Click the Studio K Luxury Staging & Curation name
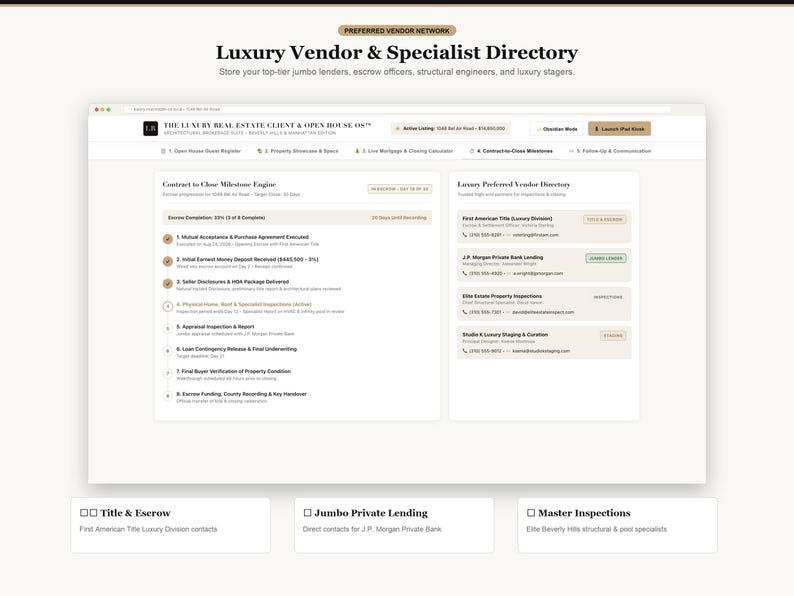Screen dimensions: 794x596 (505, 335)
